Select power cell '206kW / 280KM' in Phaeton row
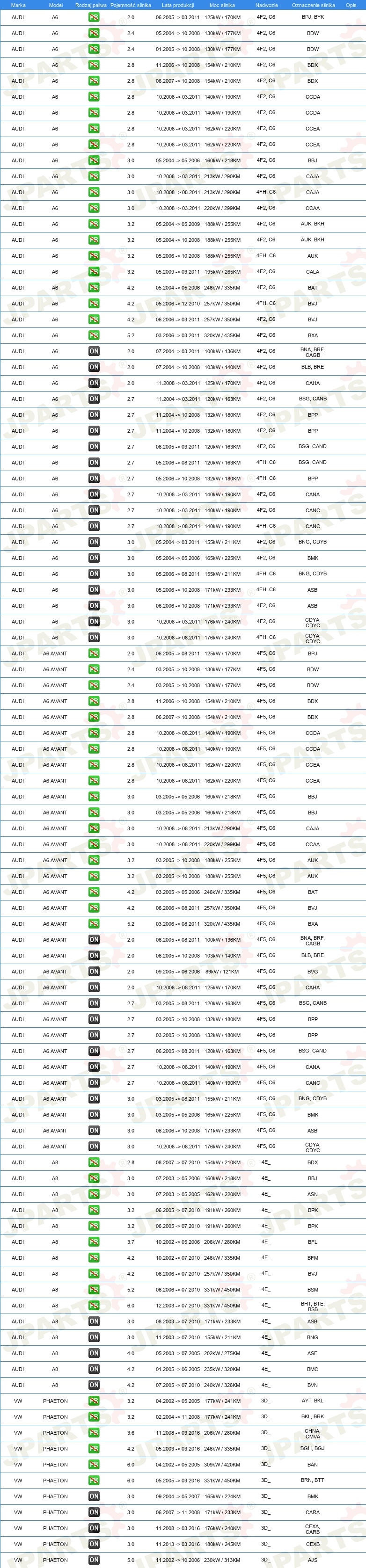Viewport: 366px width, 1568px height. click(222, 1433)
